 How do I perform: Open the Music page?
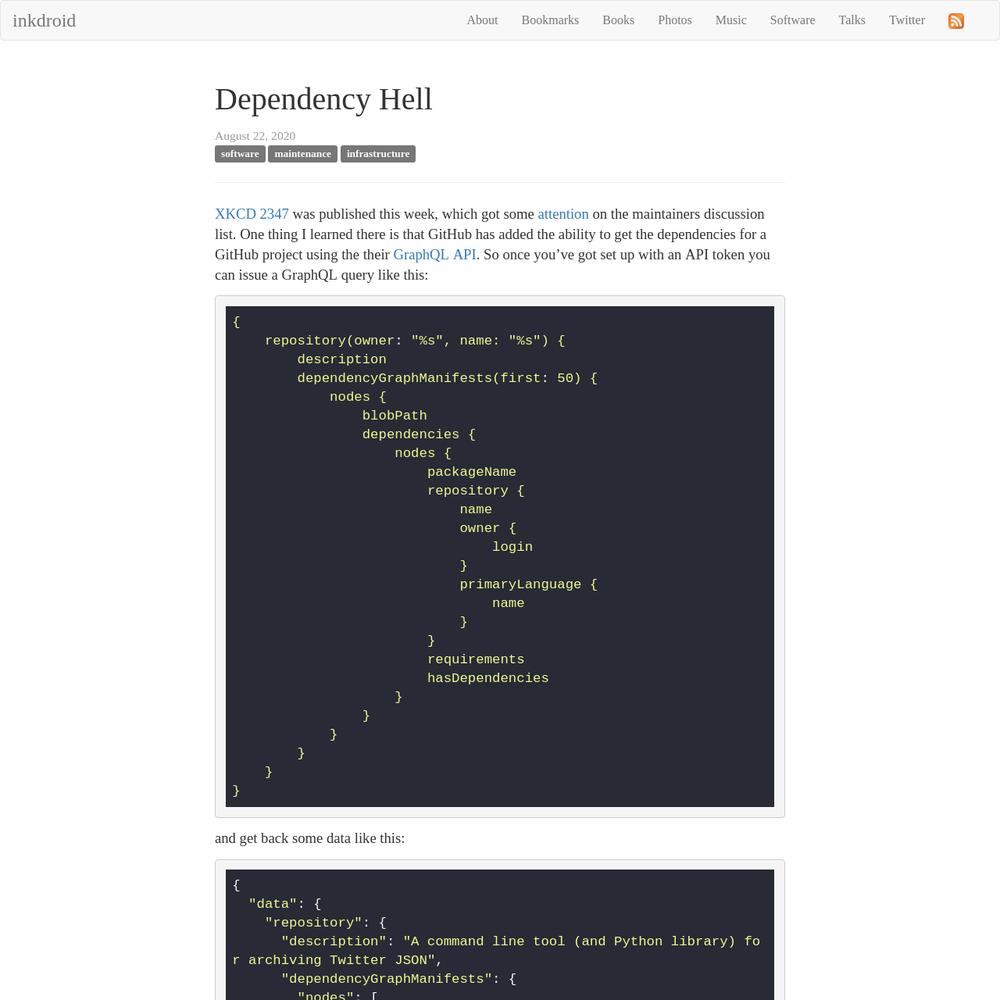click(730, 20)
